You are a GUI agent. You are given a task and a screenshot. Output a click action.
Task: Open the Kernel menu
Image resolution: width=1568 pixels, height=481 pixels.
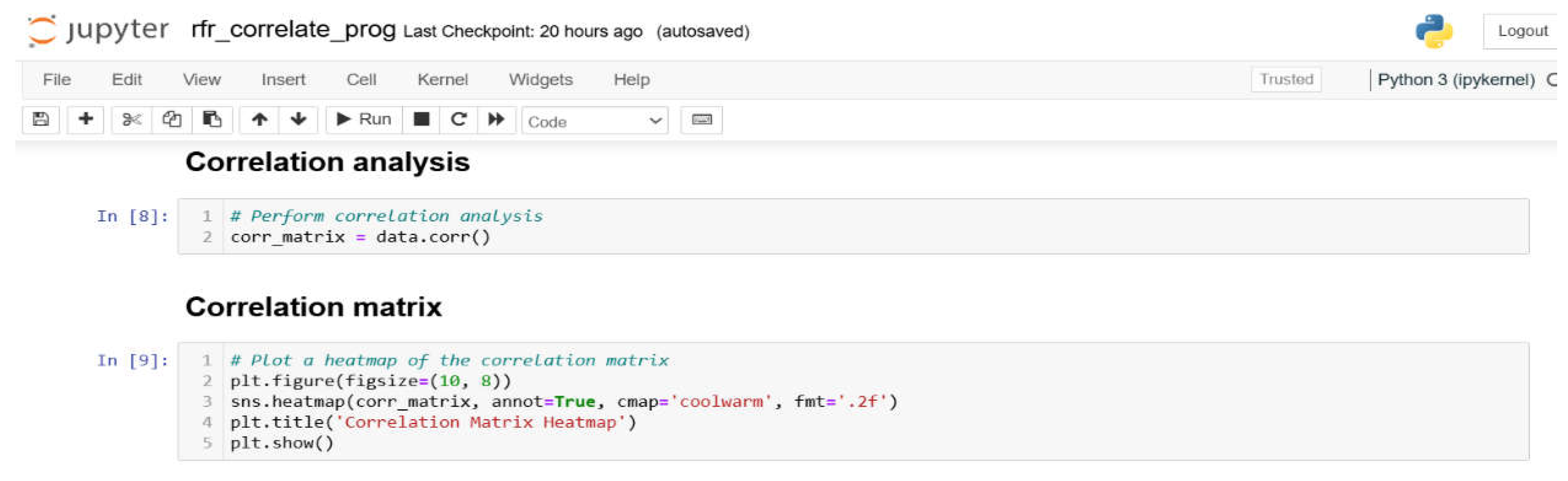tap(442, 80)
